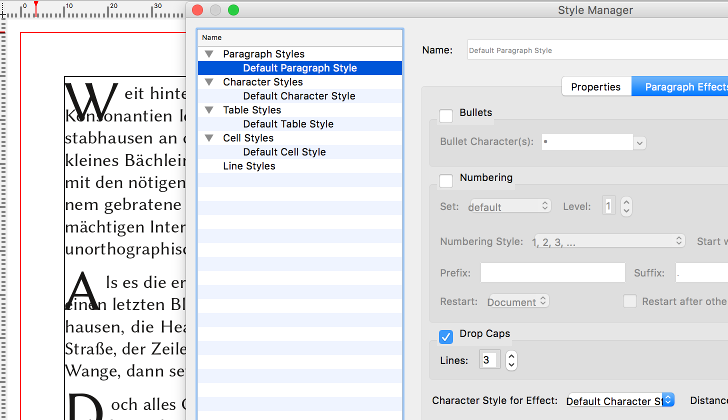
Task: Open the Bullet Character(s) dropdown
Action: coord(640,143)
